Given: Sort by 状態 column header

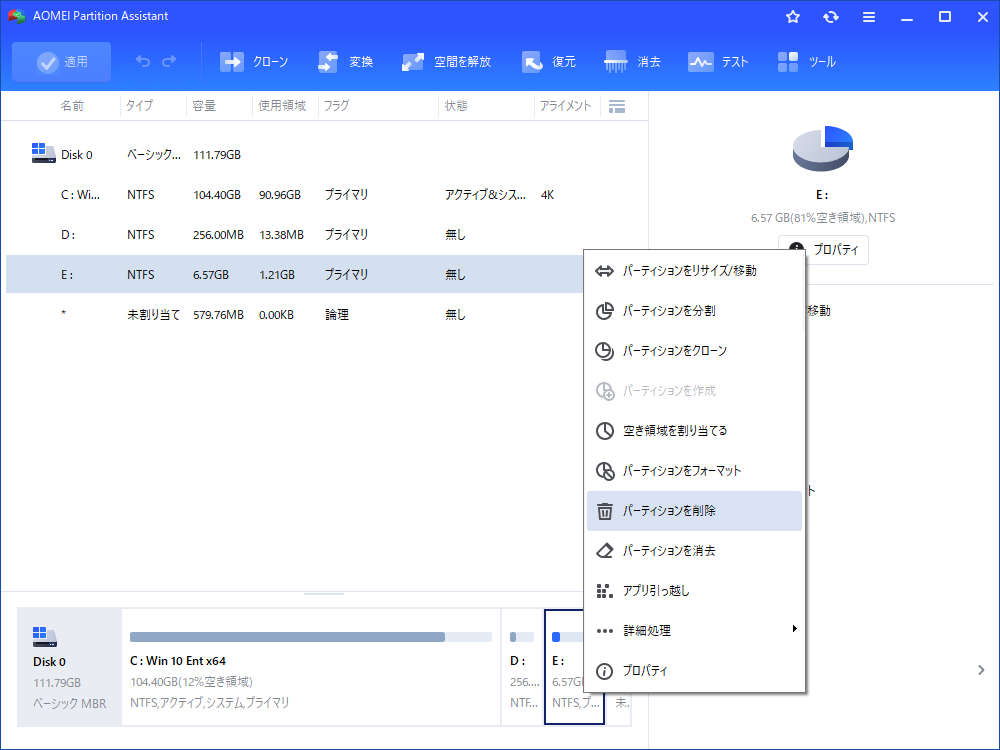Looking at the screenshot, I should point(455,106).
